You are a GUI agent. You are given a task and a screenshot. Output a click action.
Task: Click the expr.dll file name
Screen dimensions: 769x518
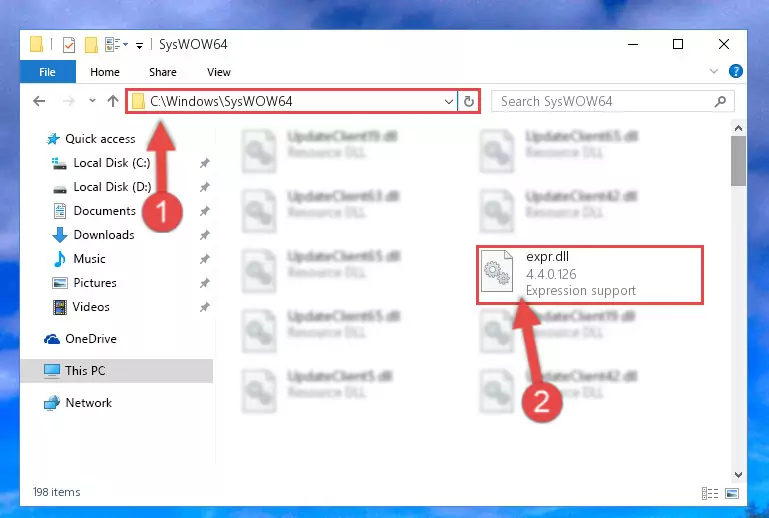click(547, 257)
